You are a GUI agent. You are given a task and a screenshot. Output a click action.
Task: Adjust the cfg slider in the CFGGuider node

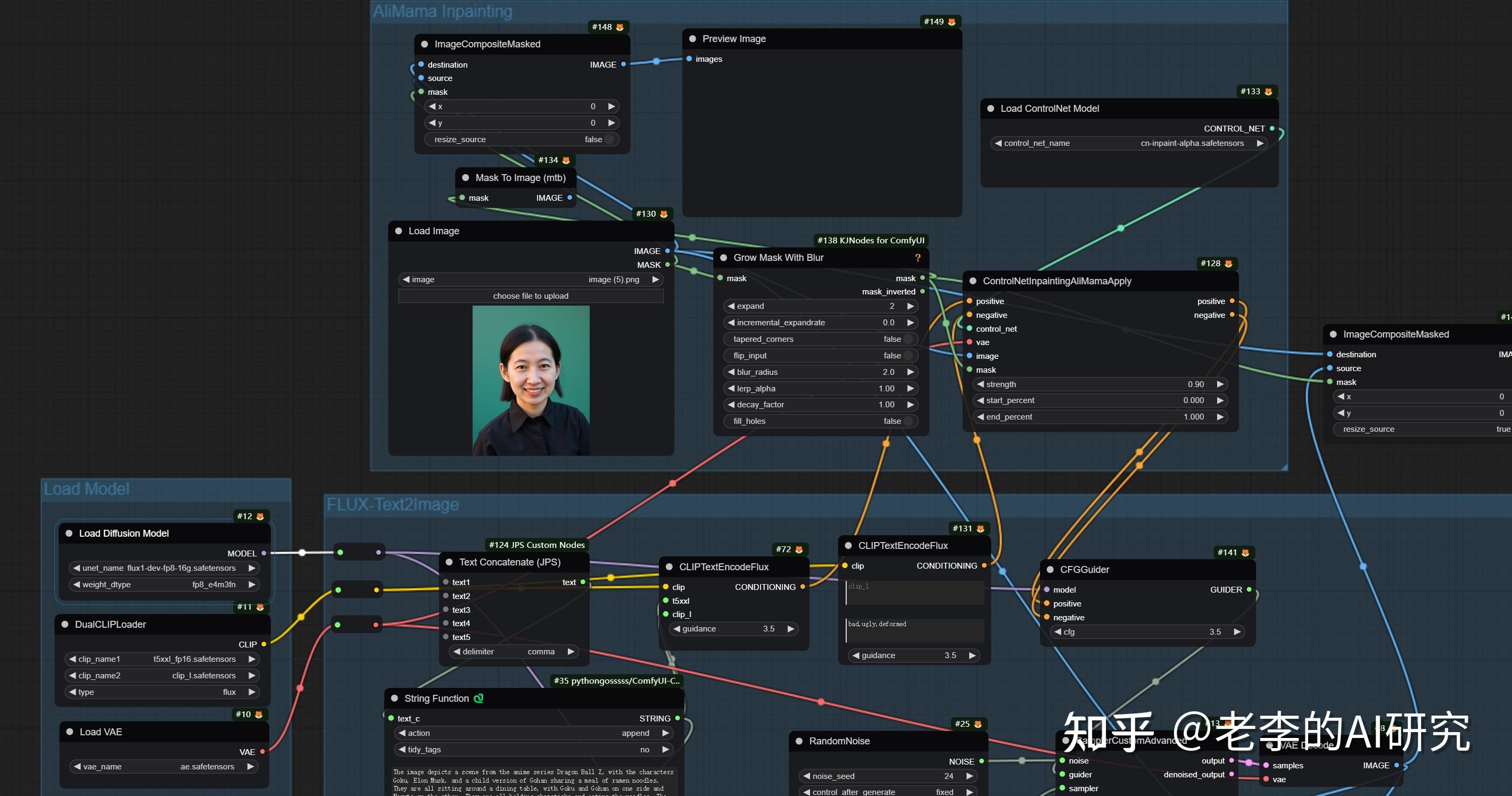coord(1146,631)
